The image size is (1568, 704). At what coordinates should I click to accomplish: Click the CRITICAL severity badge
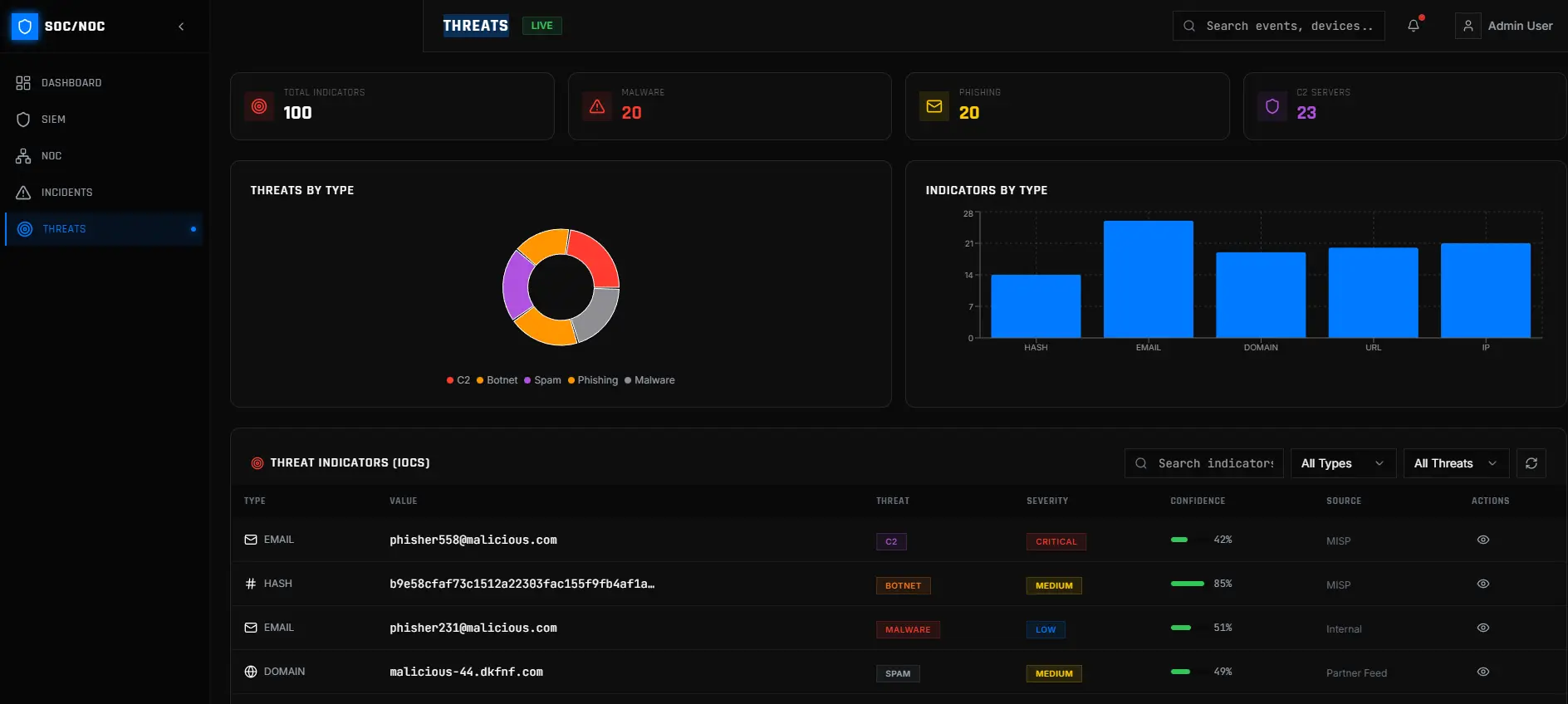coord(1056,541)
